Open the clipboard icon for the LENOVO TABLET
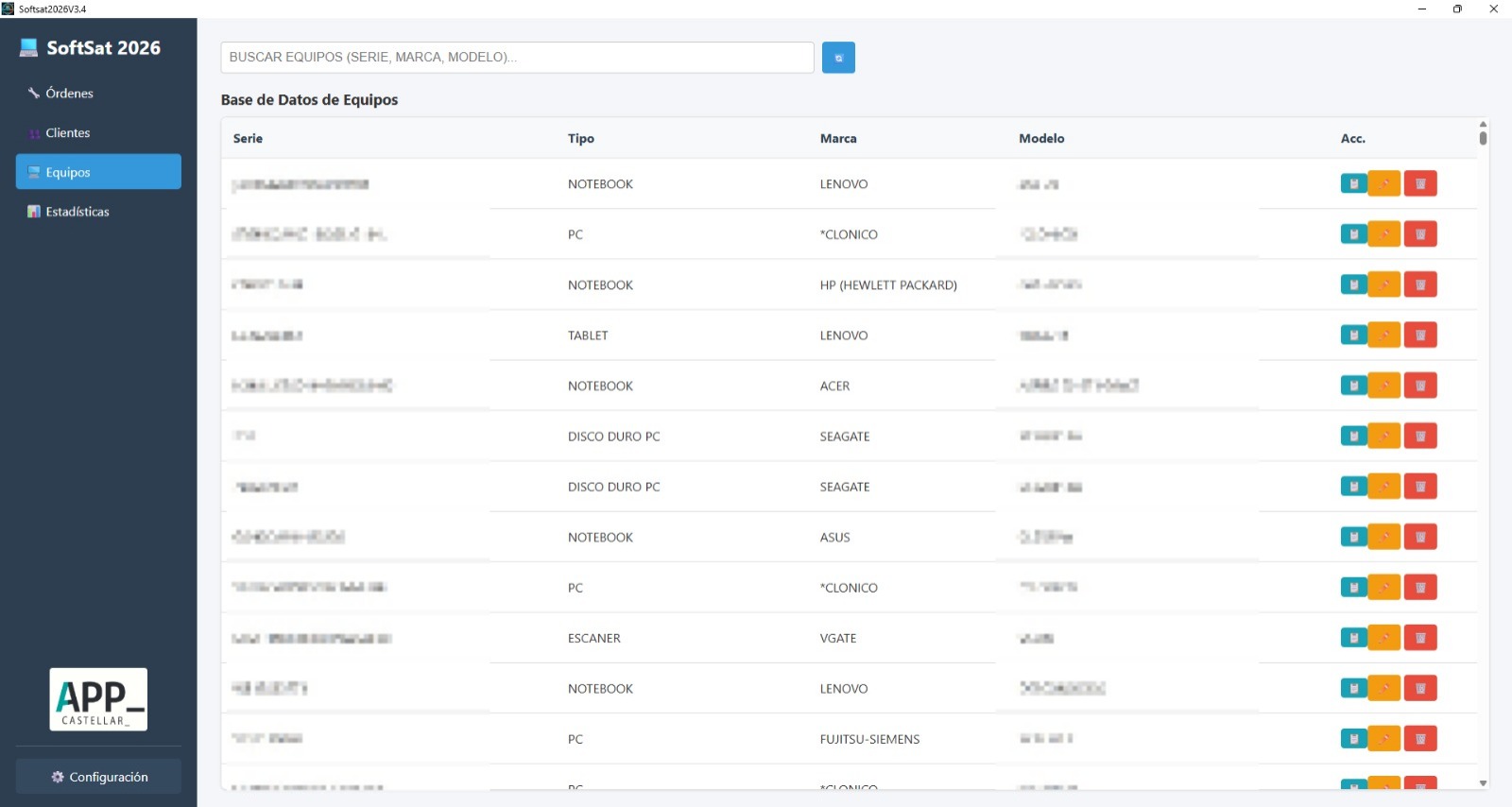This screenshot has width=1512, height=807. coord(1354,335)
